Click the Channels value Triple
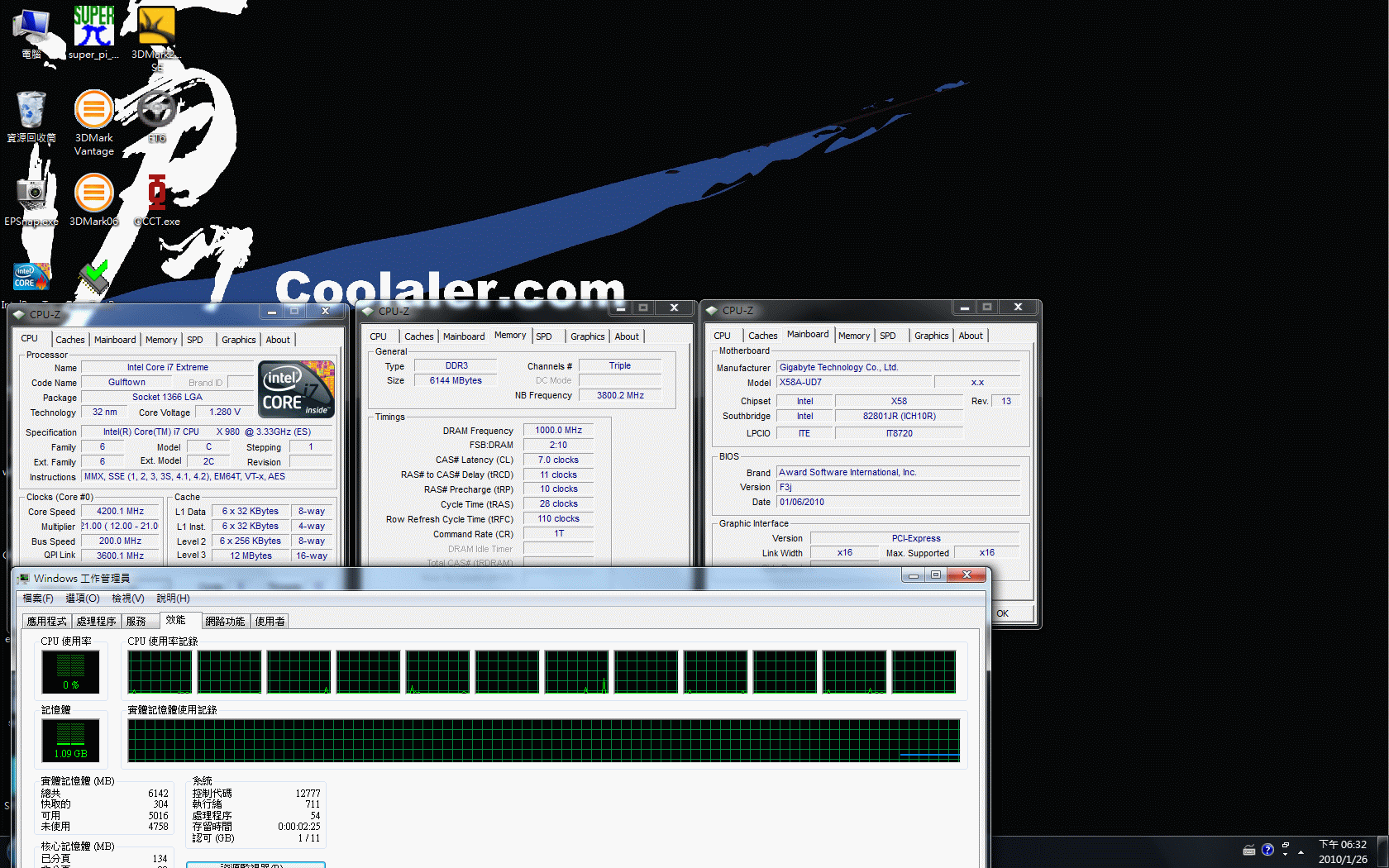Image resolution: width=1389 pixels, height=868 pixels. (x=620, y=366)
